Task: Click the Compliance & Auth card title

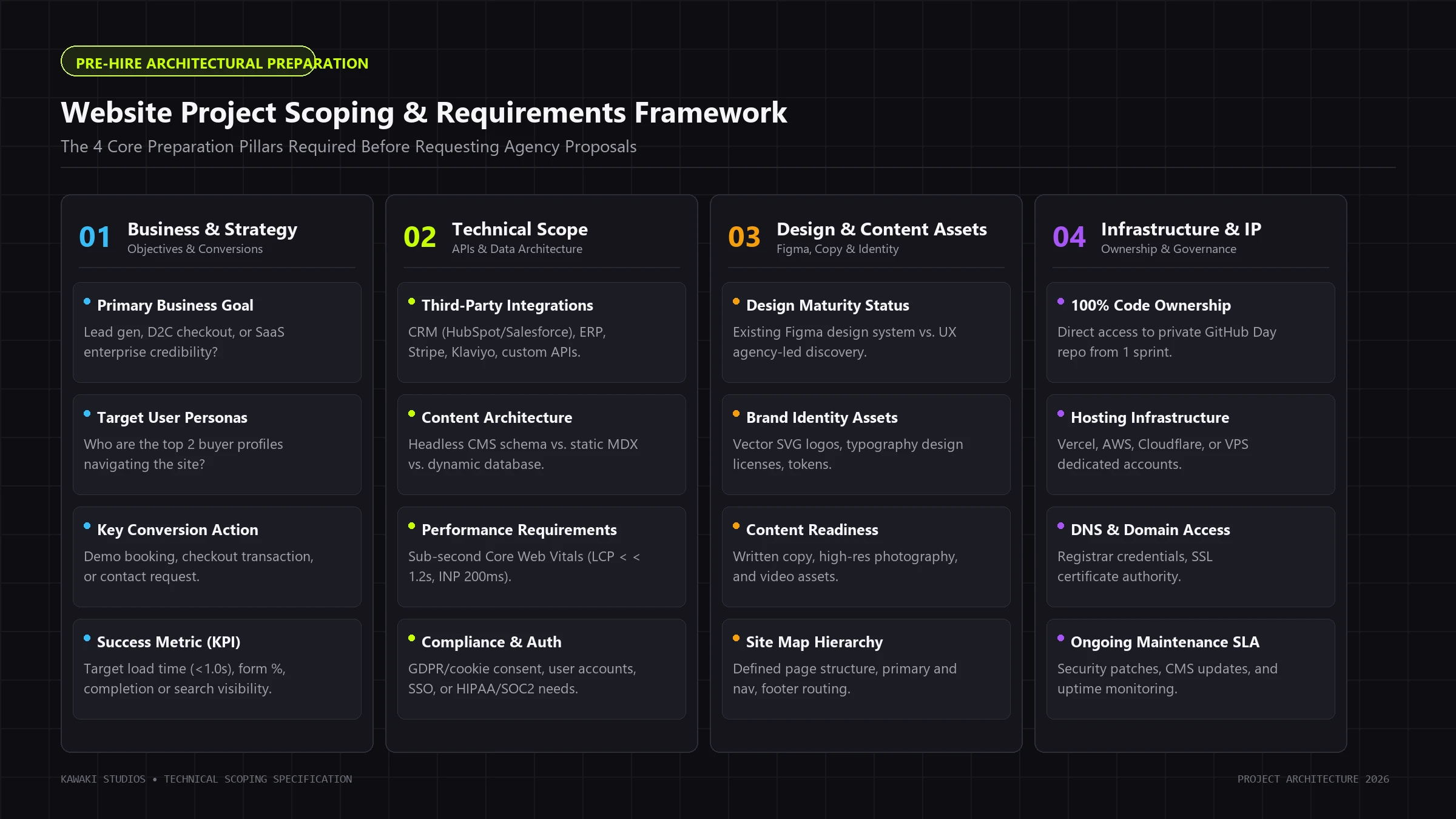Action: [491, 642]
